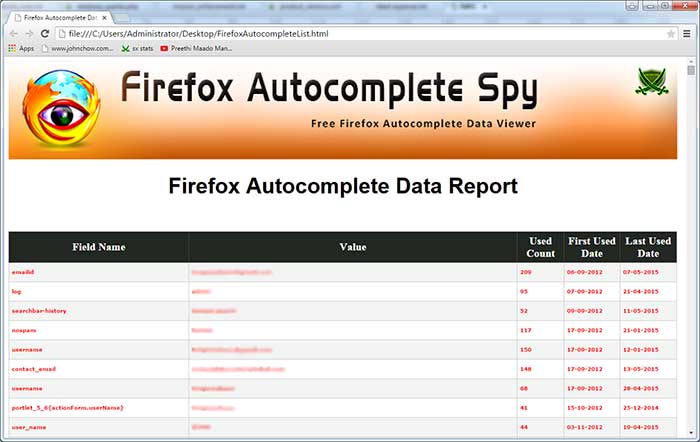This screenshot has width=700, height=442.
Task: Open the Chrome hamburger menu
Action: [687, 34]
